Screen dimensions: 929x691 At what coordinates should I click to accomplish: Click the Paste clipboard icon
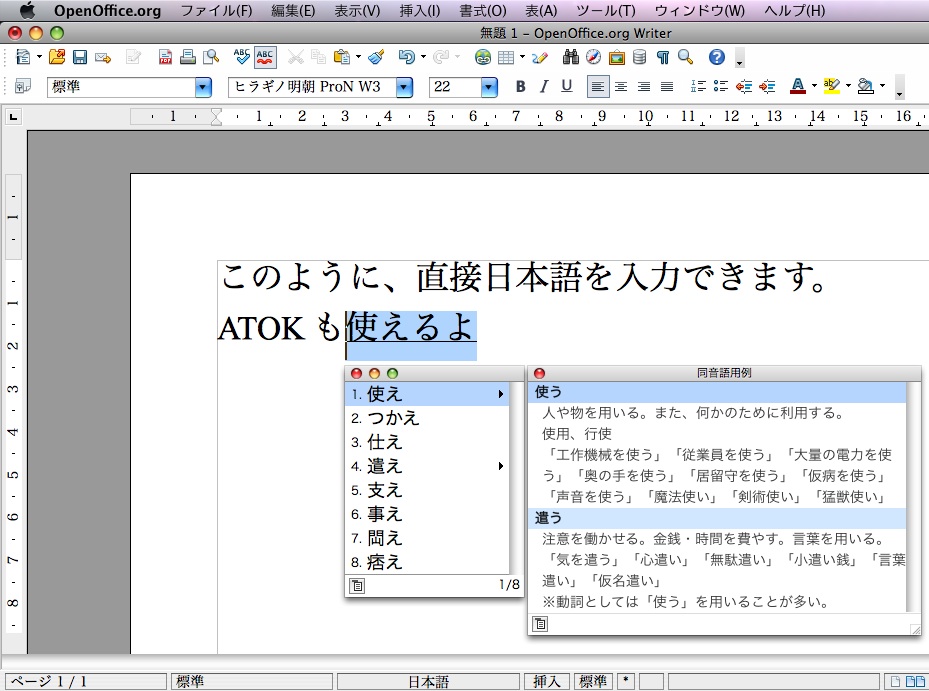(342, 57)
